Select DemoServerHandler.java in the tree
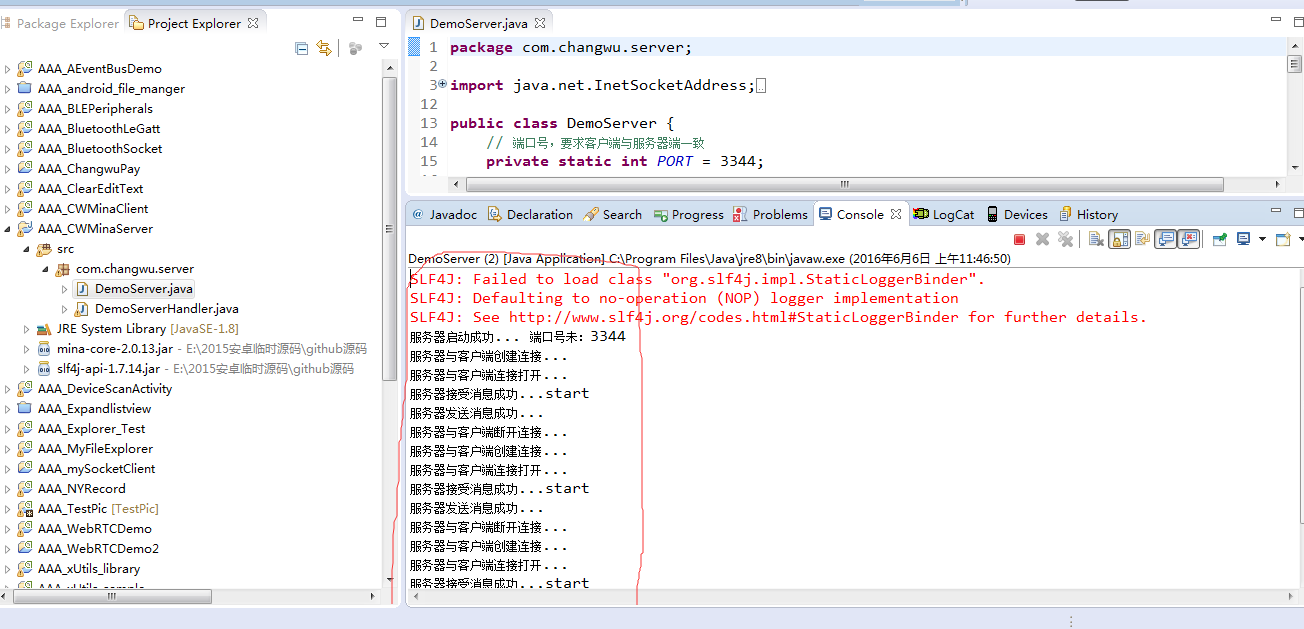The image size is (1304, 629). (166, 309)
